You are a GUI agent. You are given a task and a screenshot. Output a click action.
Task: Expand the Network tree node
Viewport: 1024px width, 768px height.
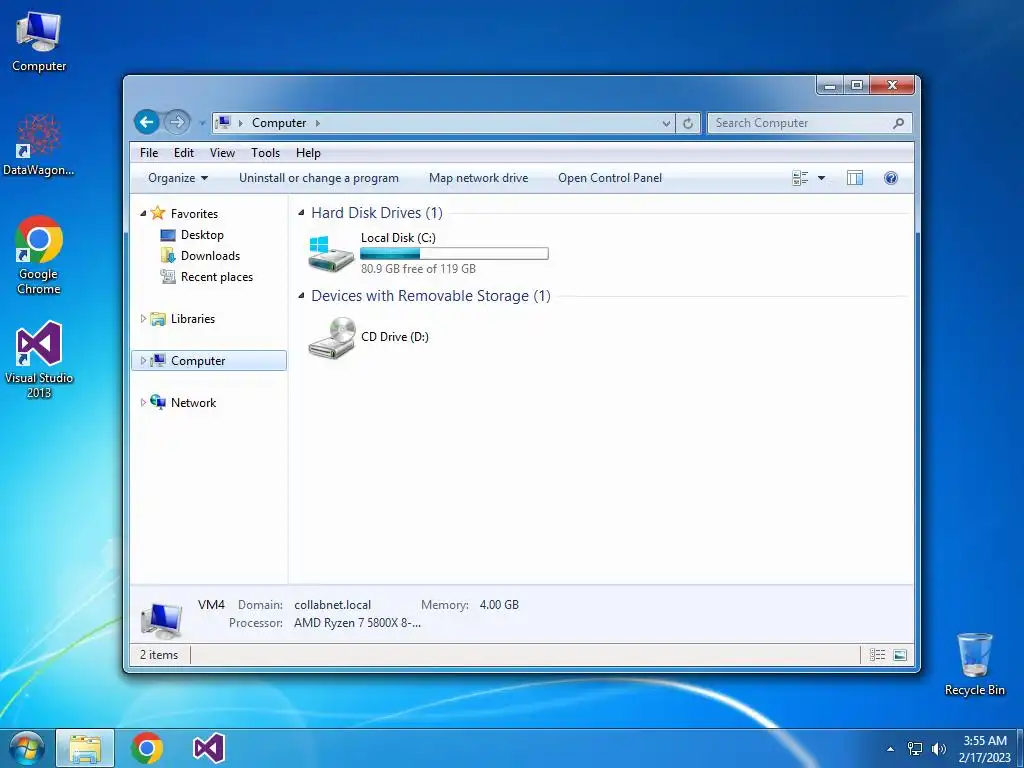143,402
